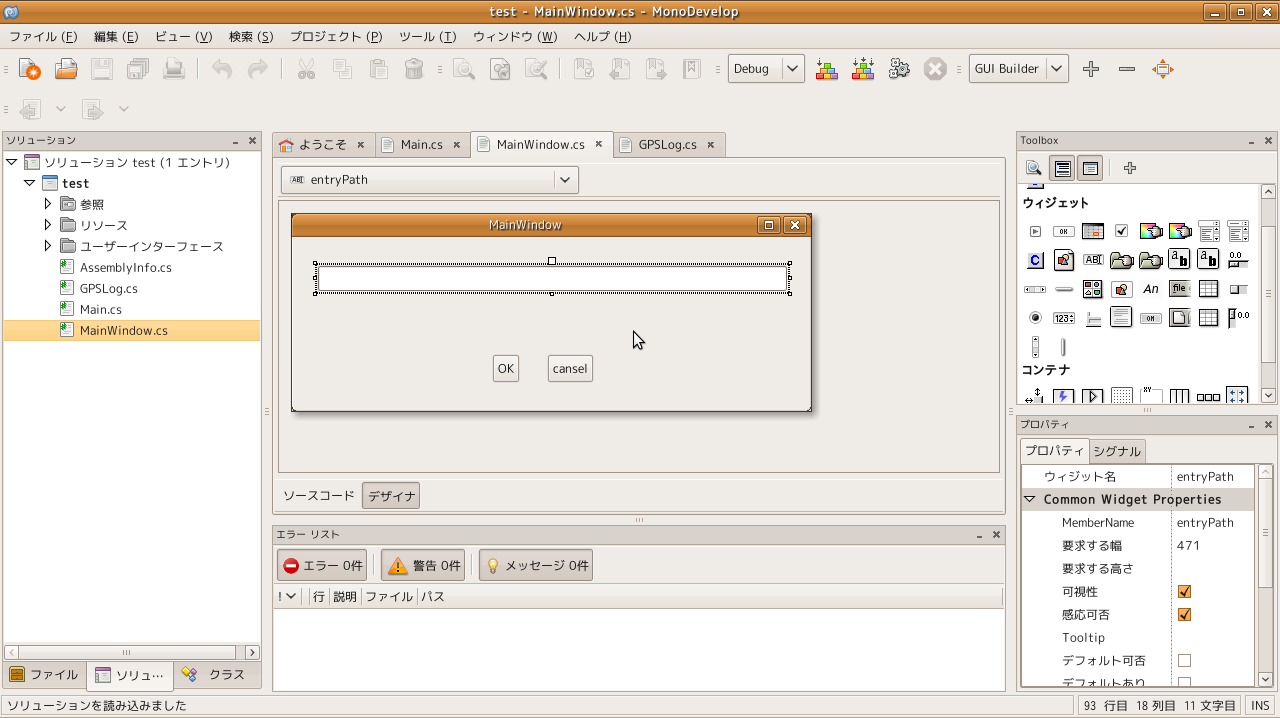Click the Toolbox vertical scrollbar
The width and height of the screenshot is (1280, 718).
tap(1268, 294)
